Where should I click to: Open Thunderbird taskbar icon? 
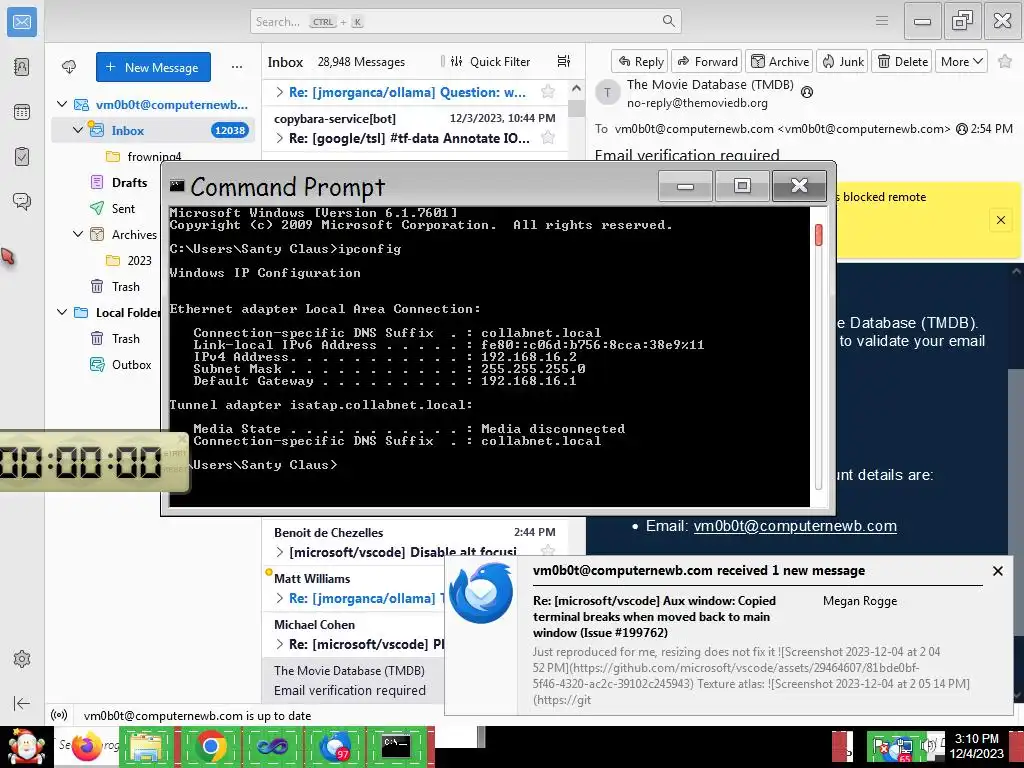tap(335, 746)
